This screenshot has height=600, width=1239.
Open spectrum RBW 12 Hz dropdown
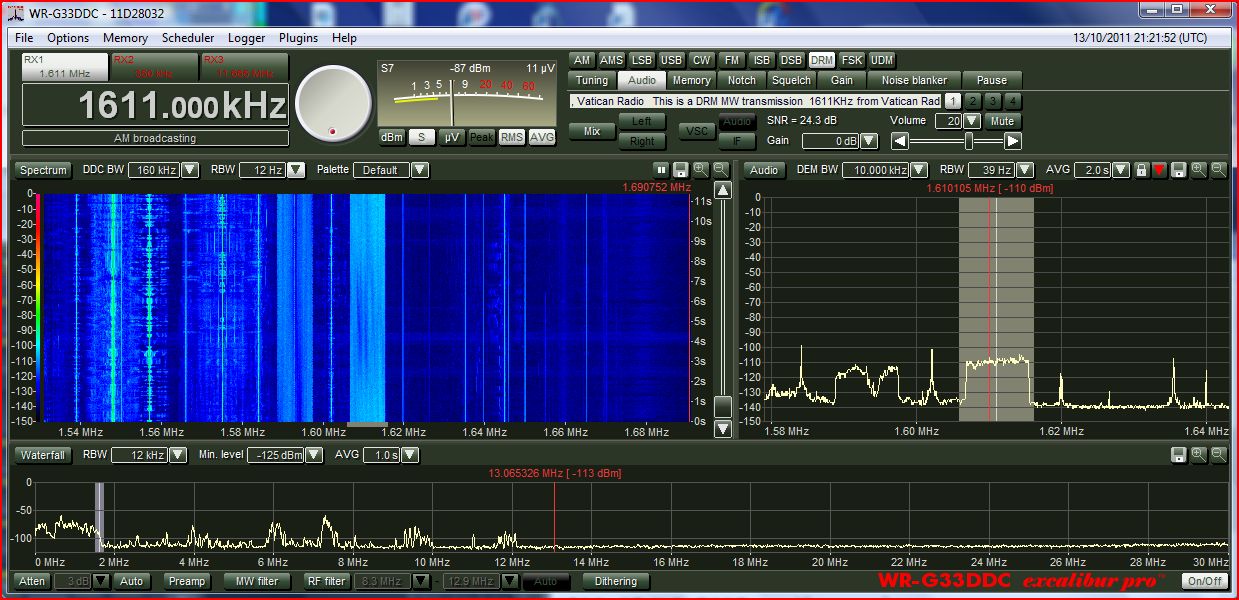296,170
